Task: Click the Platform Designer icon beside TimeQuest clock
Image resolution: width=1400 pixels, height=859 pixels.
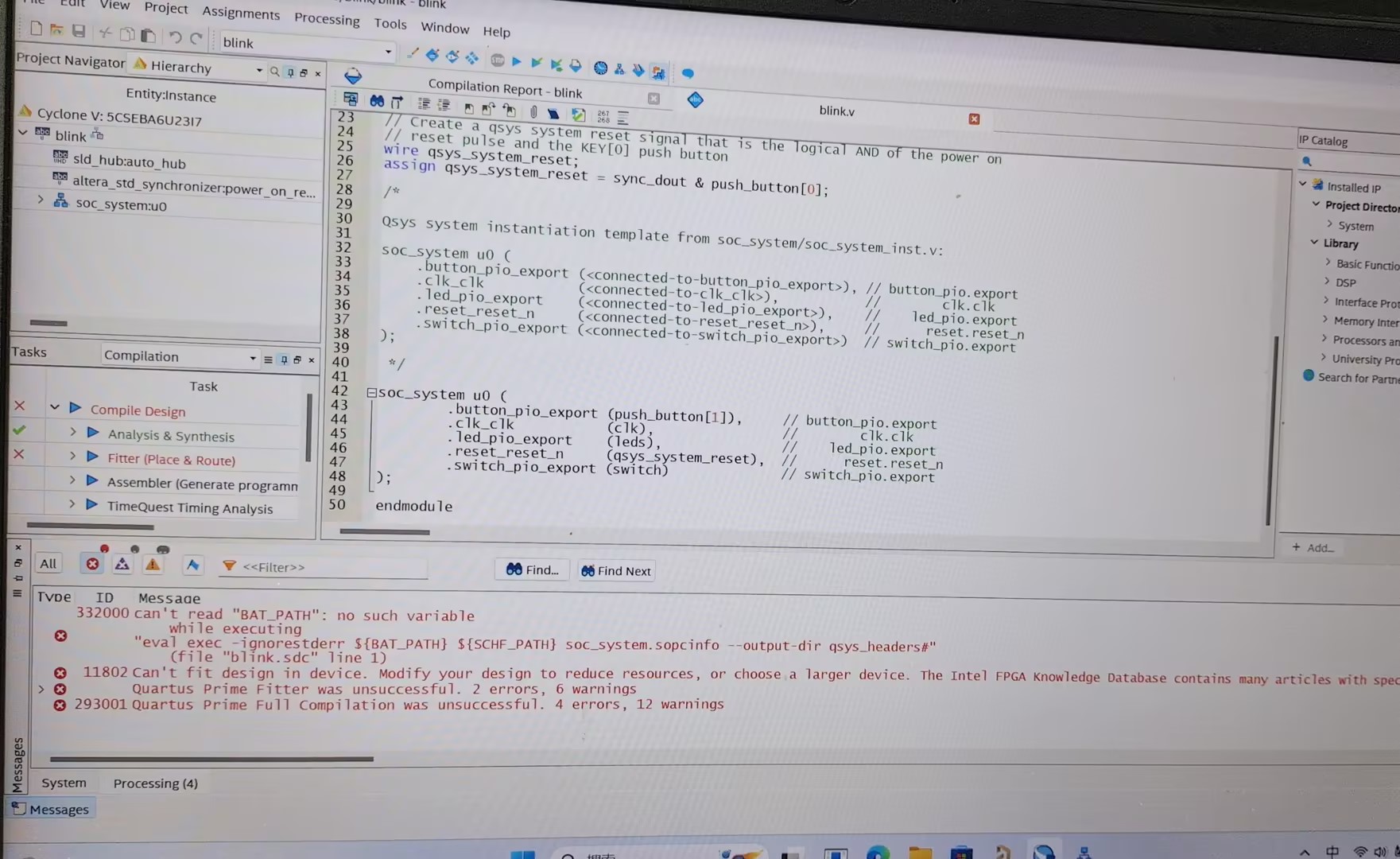Action: pos(619,69)
